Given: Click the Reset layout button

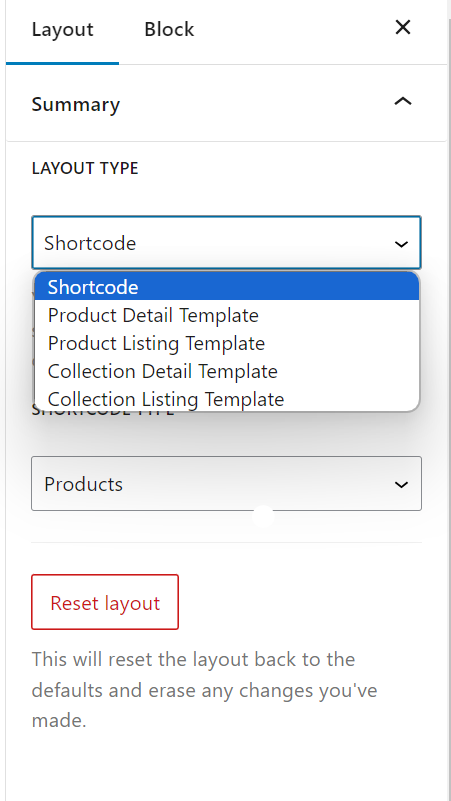Looking at the screenshot, I should (105, 602).
